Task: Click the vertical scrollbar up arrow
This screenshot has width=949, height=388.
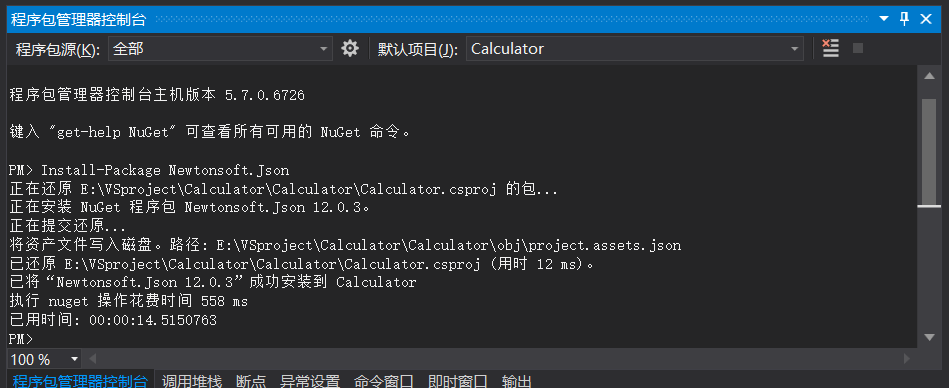Action: point(929,76)
